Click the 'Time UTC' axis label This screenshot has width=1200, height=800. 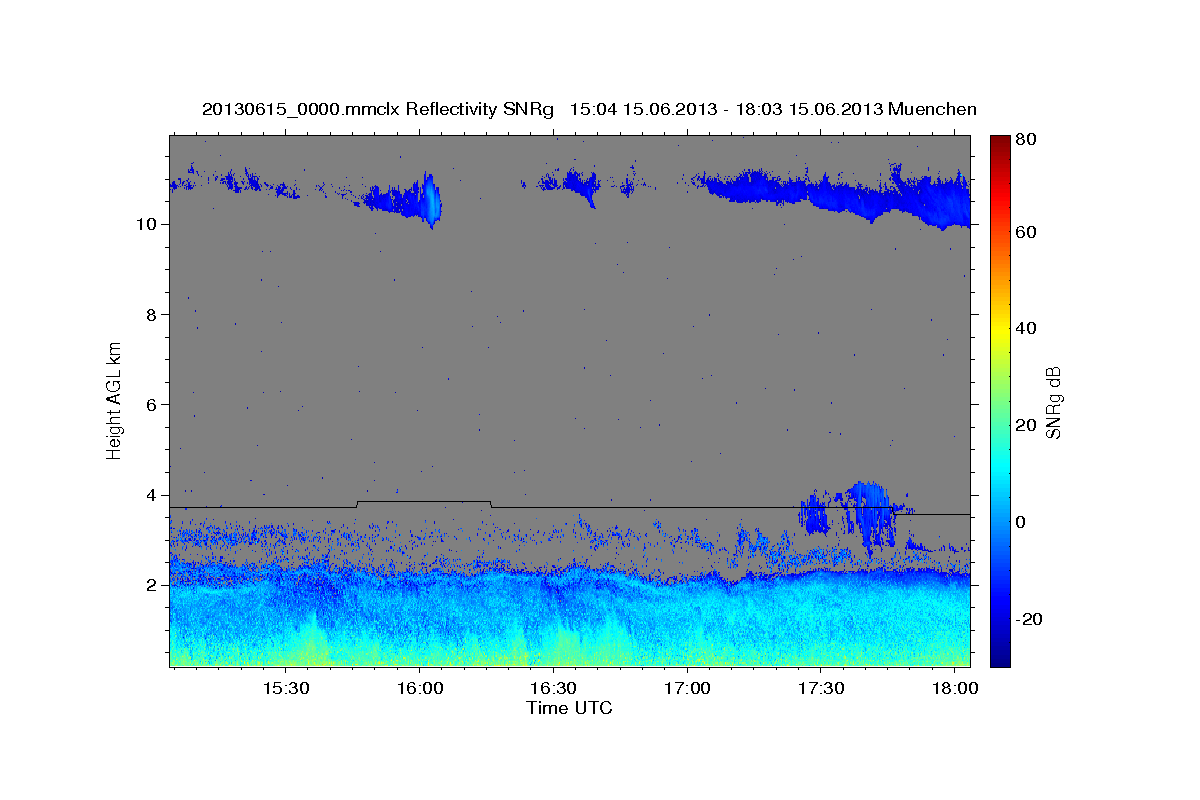coord(569,708)
